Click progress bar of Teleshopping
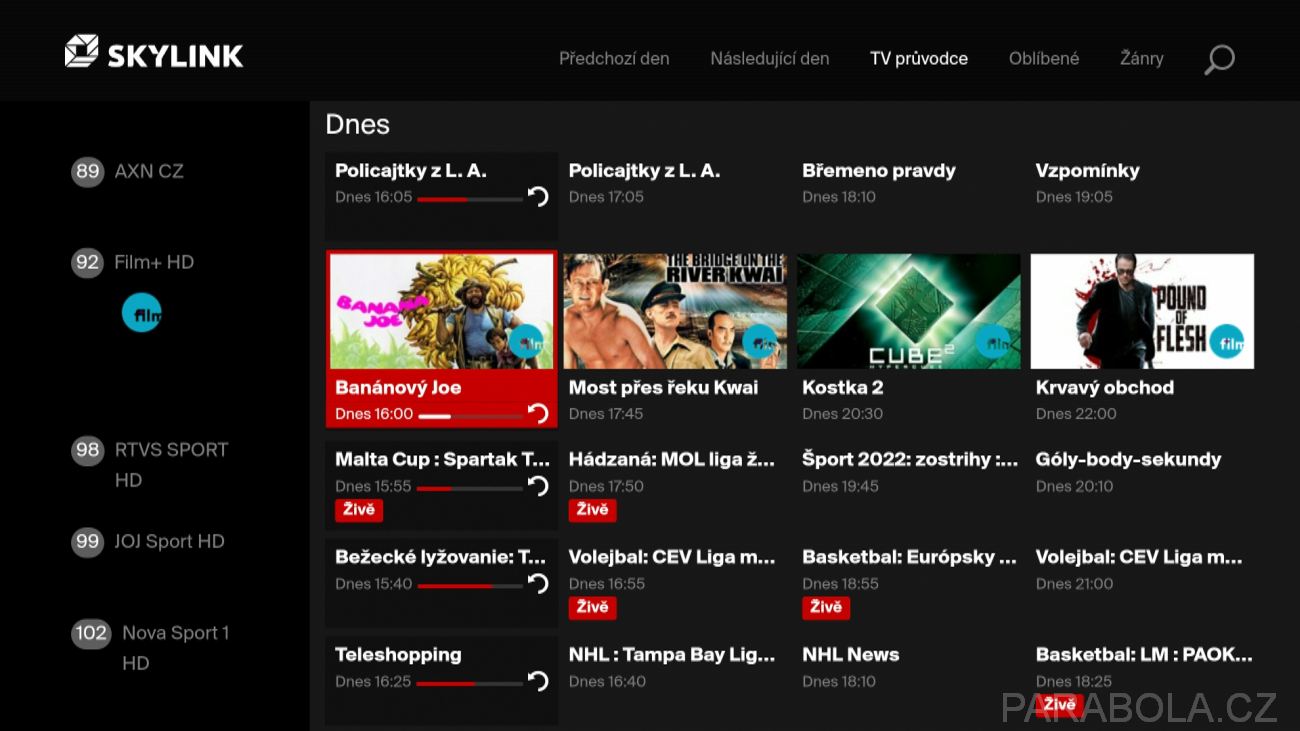1300x731 pixels. point(470,684)
